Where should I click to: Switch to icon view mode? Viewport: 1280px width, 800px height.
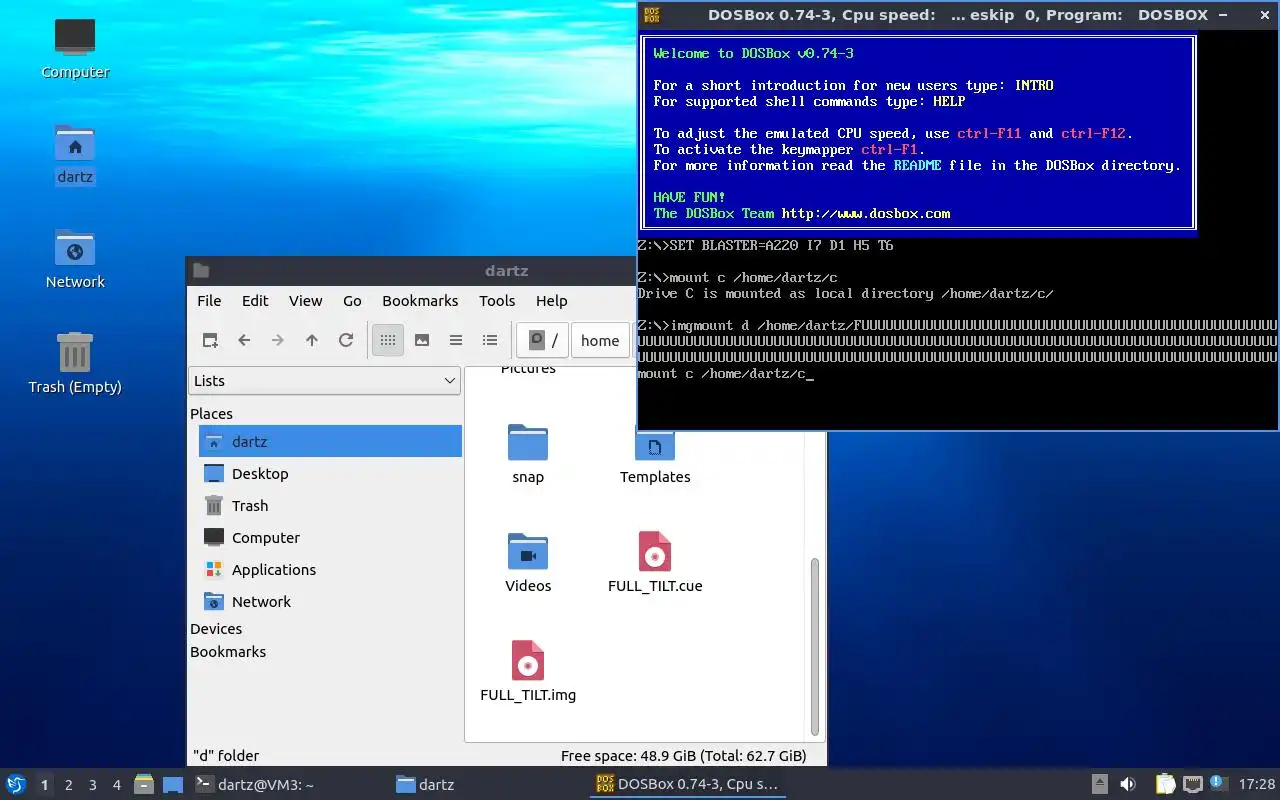pos(388,340)
